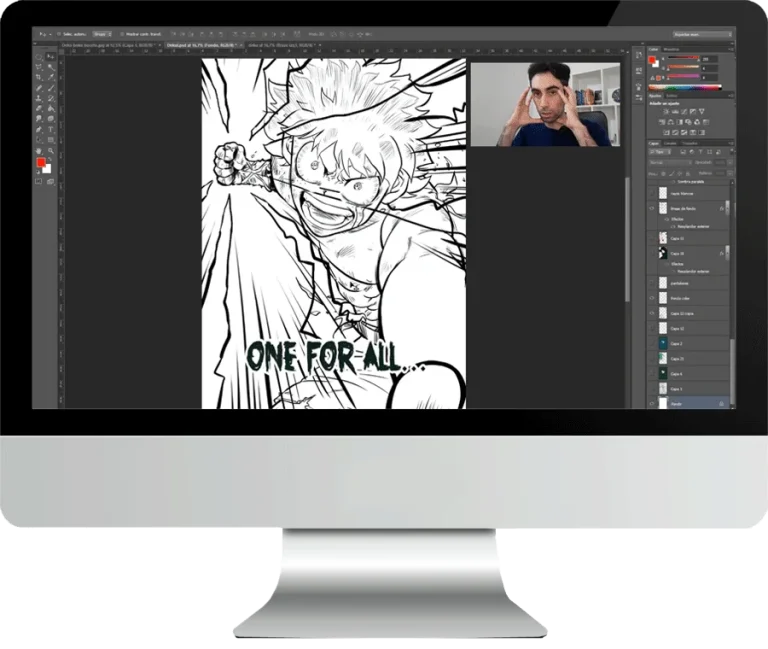The width and height of the screenshot is (768, 649).
Task: Select the Brush tool
Action: click(x=50, y=88)
